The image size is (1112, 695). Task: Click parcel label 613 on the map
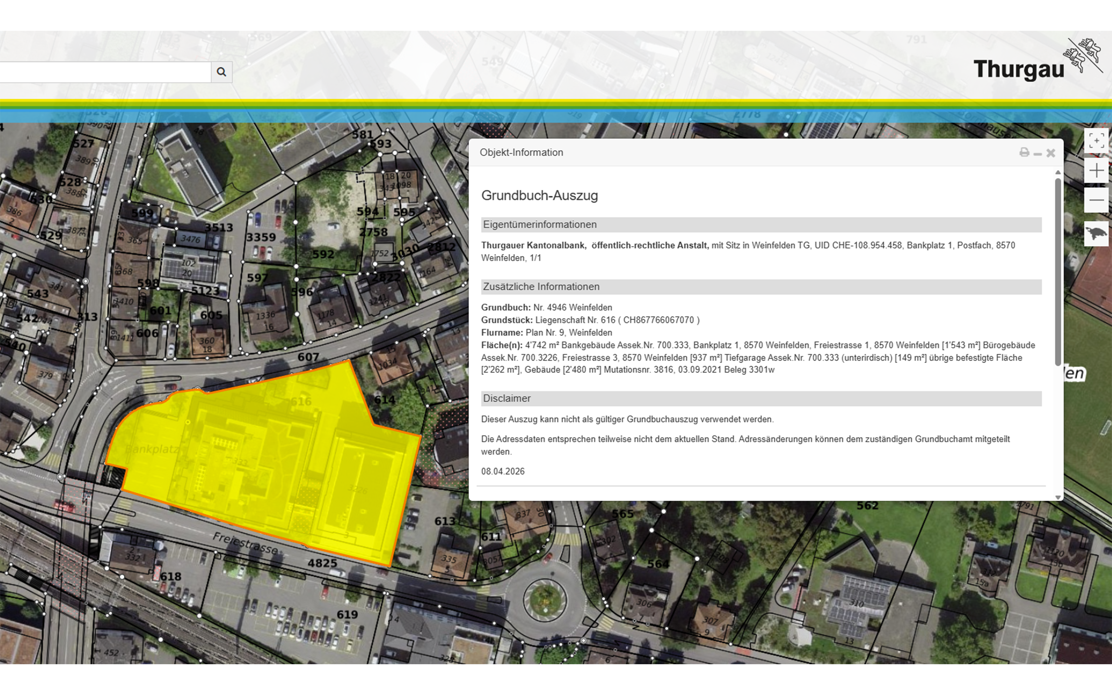(445, 521)
